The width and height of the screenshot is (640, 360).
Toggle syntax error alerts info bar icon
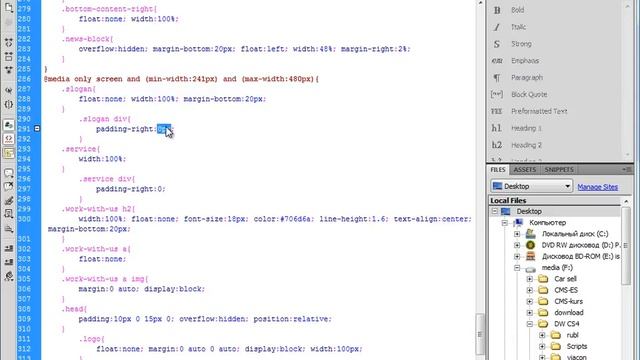pos(9,153)
